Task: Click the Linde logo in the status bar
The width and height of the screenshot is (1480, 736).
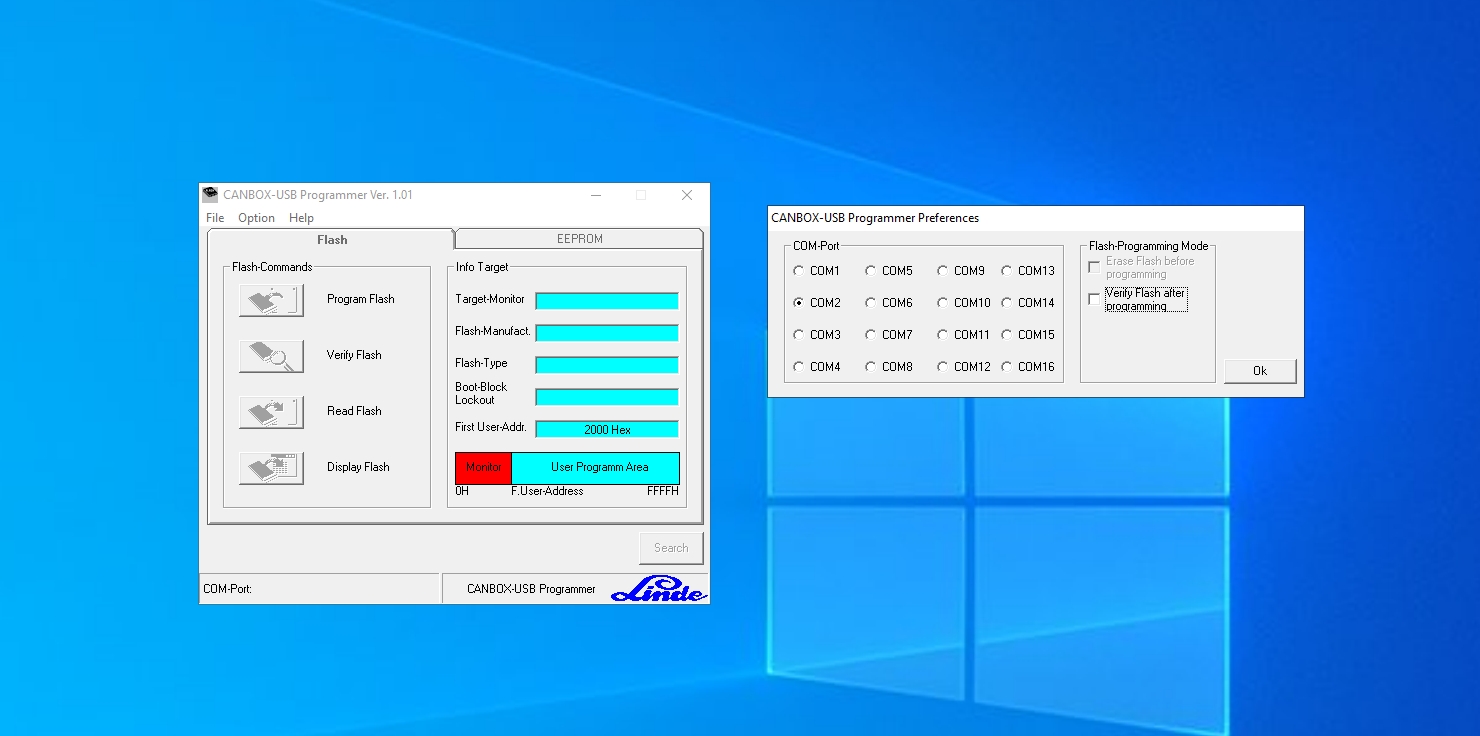Action: click(659, 589)
